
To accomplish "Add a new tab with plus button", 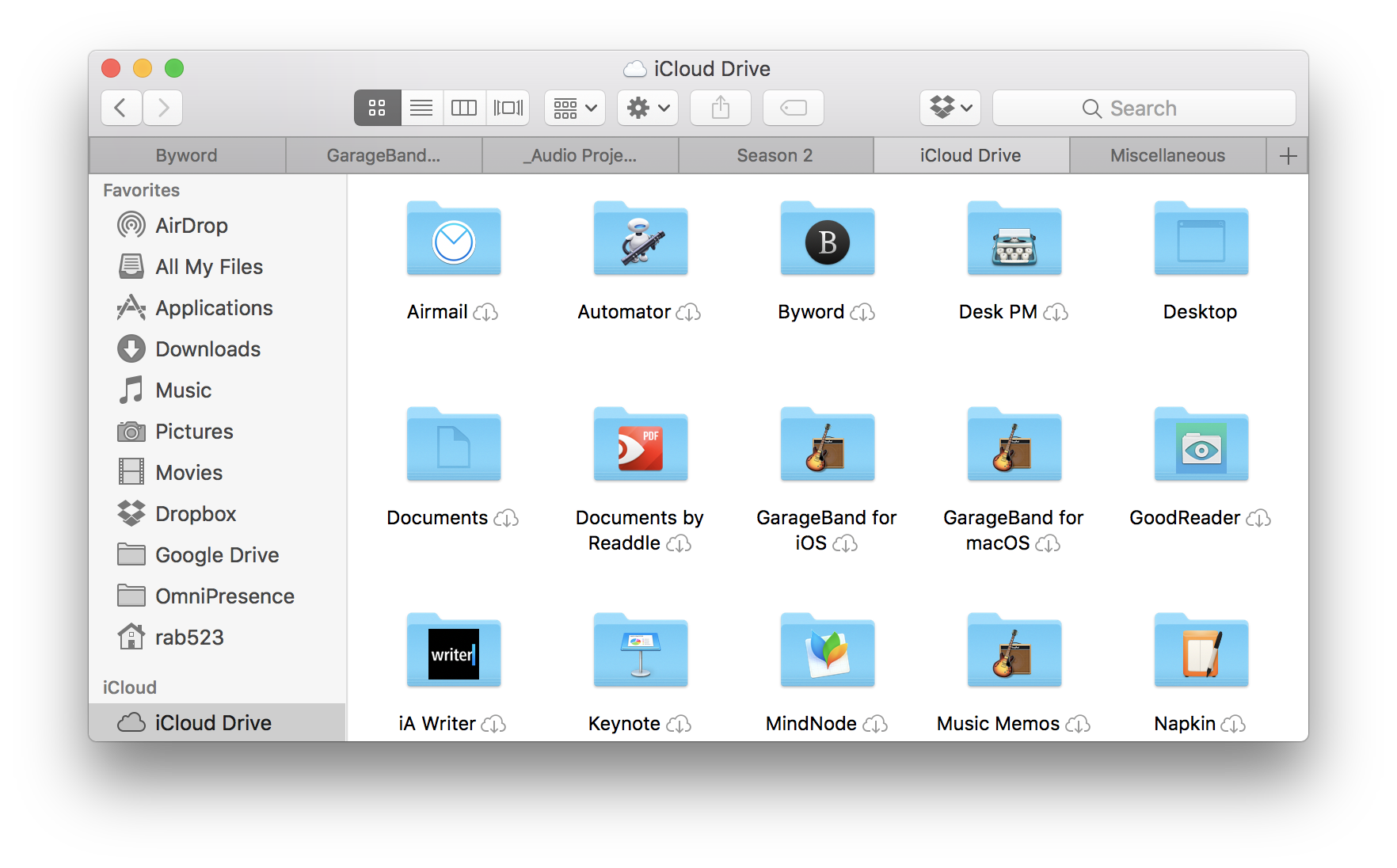I will coord(1288,155).
